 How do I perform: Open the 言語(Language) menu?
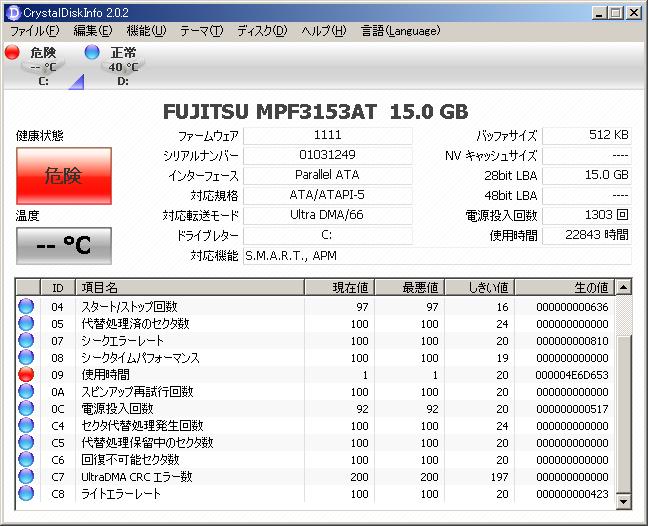[400, 31]
